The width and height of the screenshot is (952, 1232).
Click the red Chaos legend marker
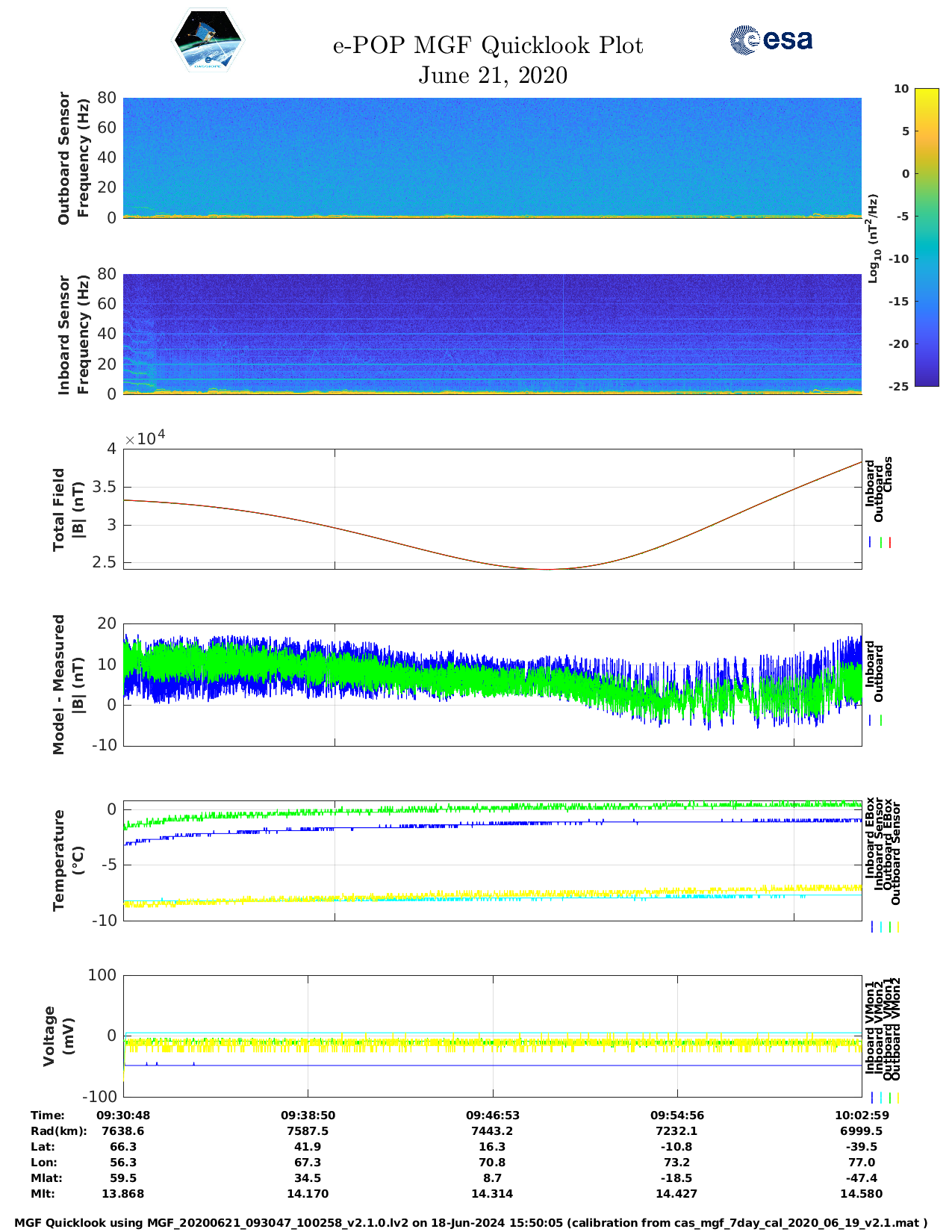pos(890,543)
